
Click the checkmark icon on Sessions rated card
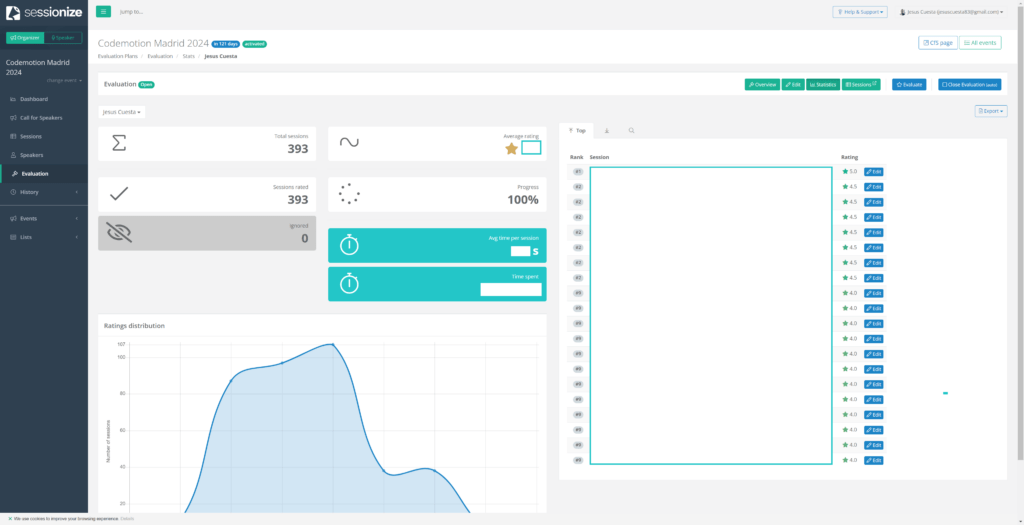pyautogui.click(x=119, y=194)
